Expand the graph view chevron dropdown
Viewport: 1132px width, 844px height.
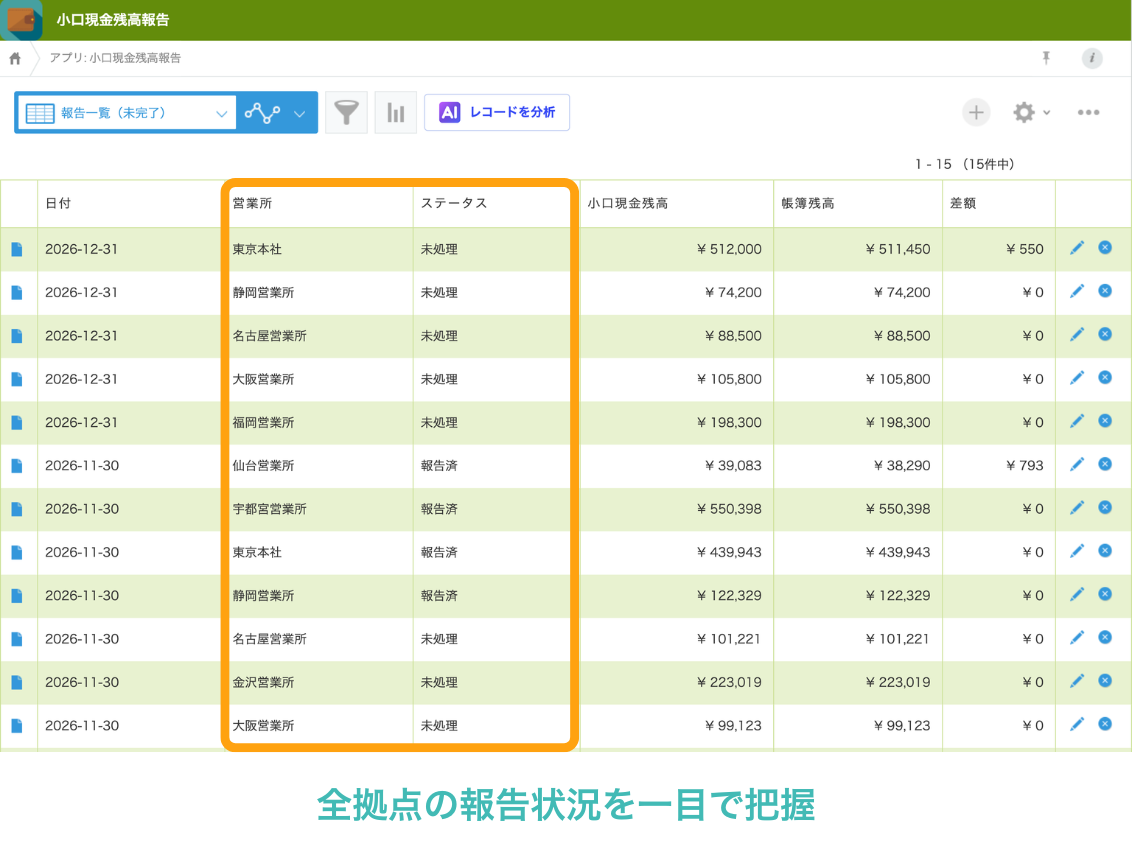point(299,113)
